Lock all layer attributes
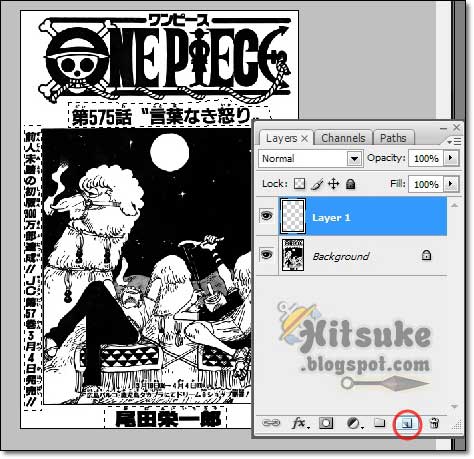The height and width of the screenshot is (459, 474). click(350, 184)
